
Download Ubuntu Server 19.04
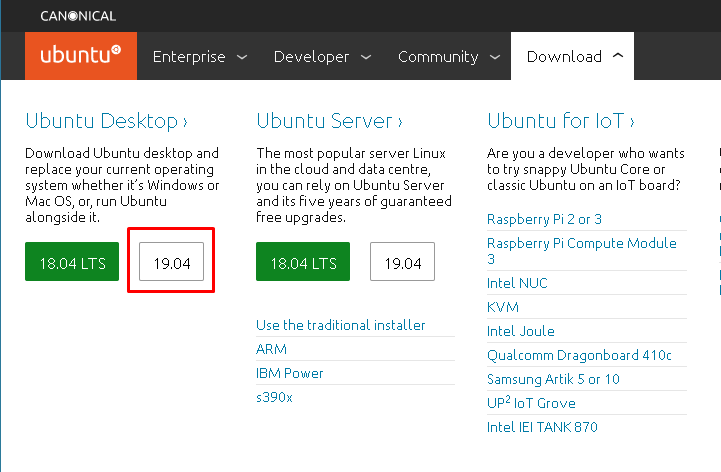(x=402, y=261)
